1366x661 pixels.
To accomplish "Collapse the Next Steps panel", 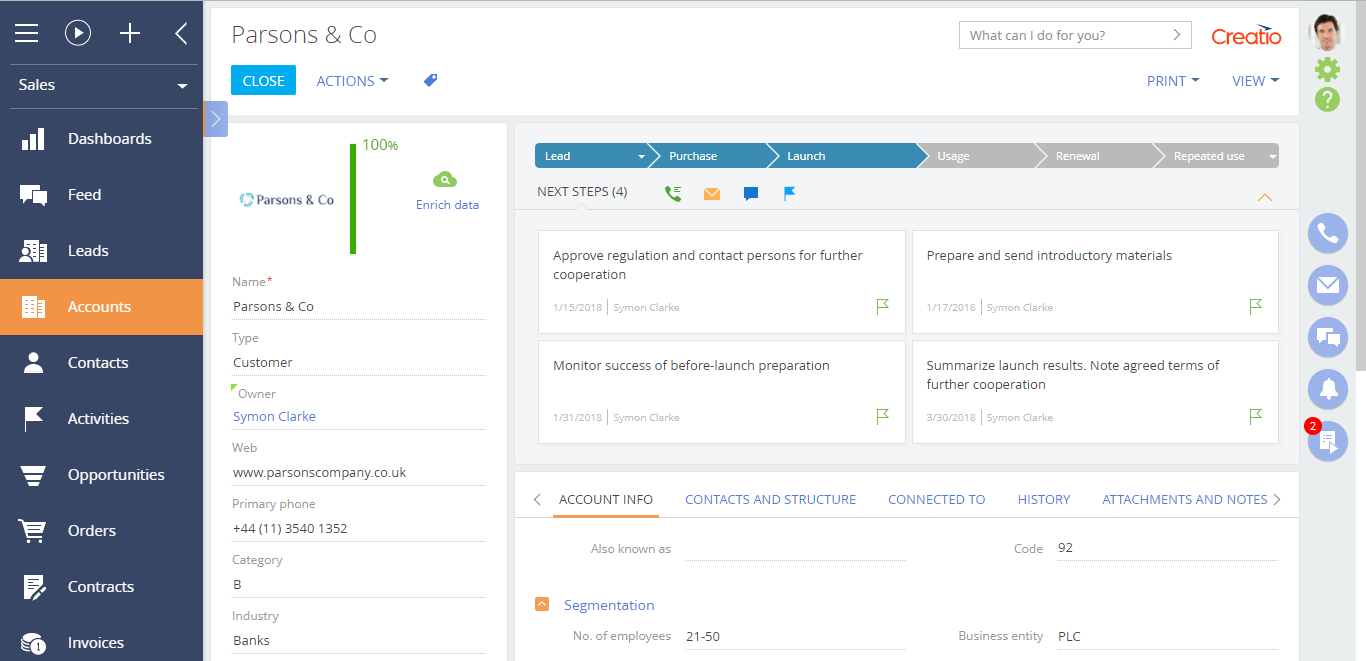I will [1264, 197].
